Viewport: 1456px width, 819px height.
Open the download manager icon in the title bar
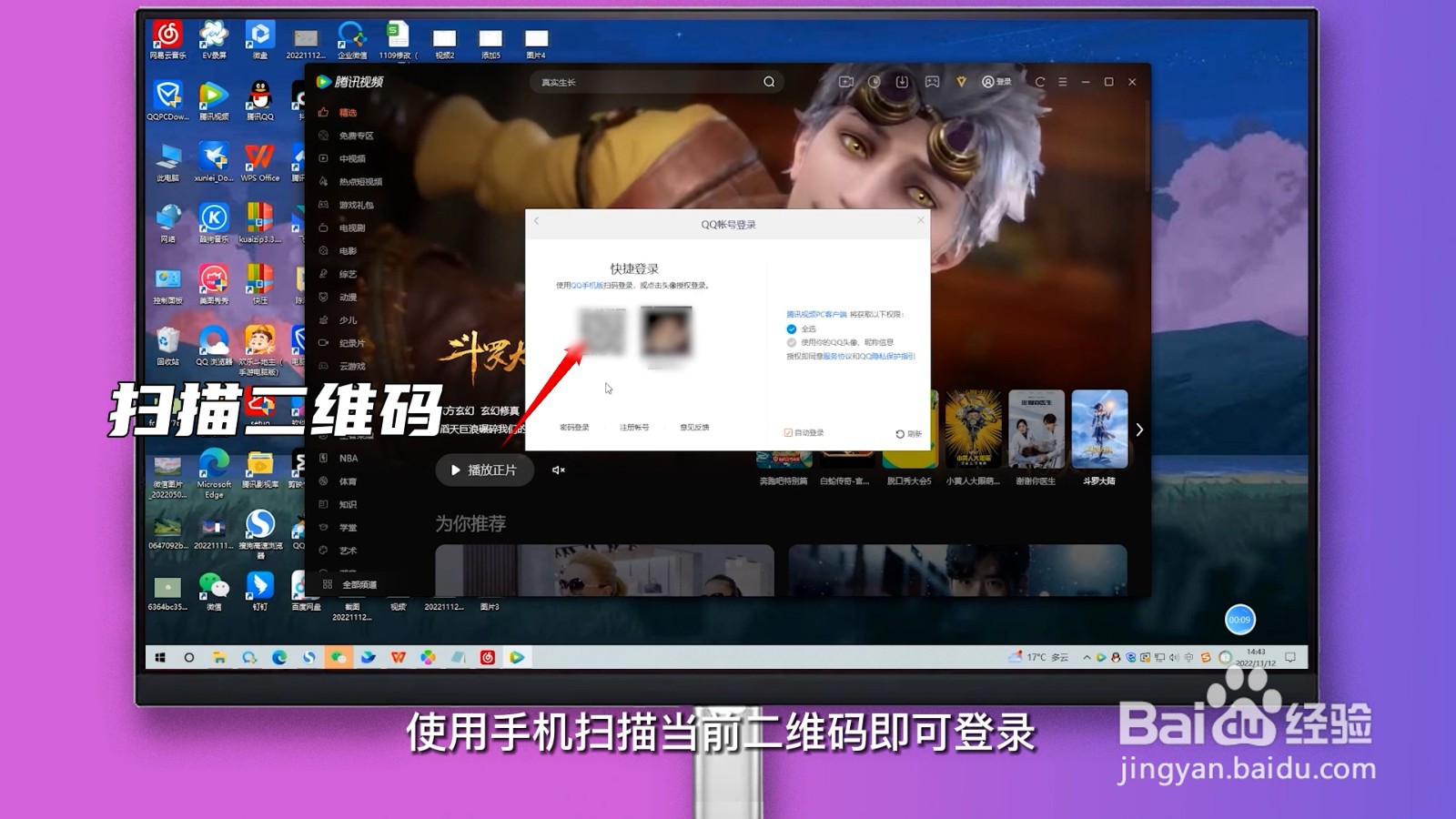pyautogui.click(x=902, y=82)
